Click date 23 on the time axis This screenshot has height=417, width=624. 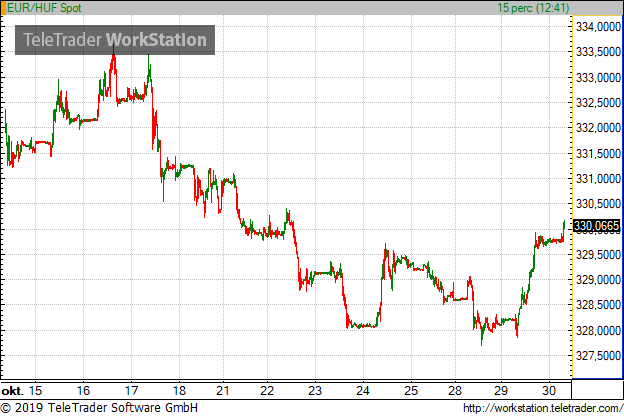pos(315,391)
